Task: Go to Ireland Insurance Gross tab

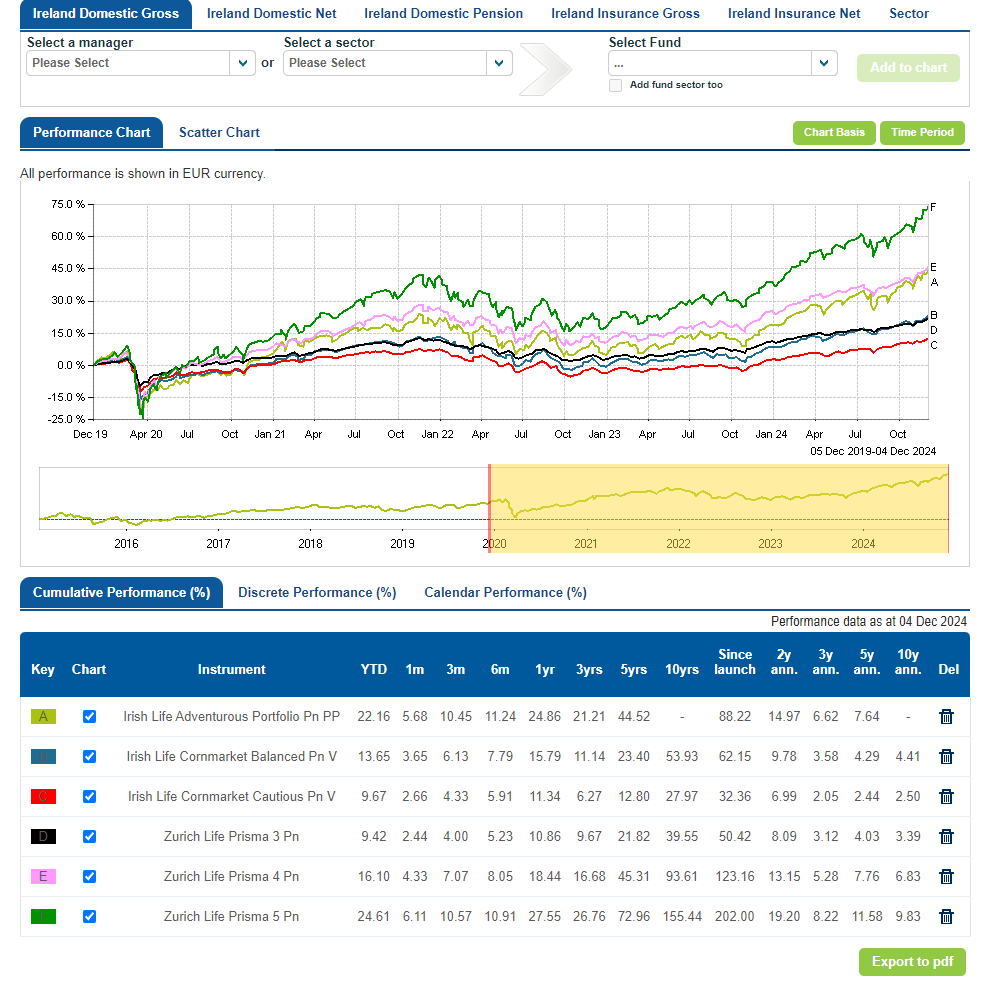Action: 626,14
